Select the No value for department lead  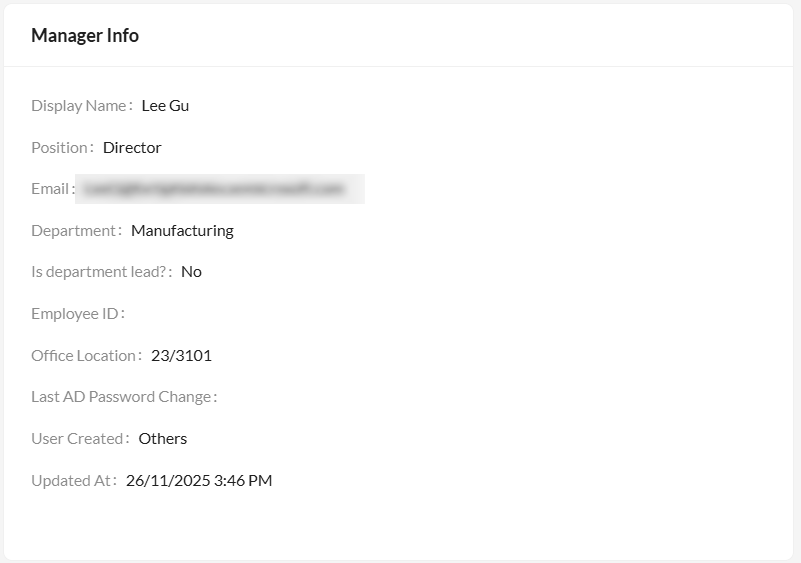191,272
